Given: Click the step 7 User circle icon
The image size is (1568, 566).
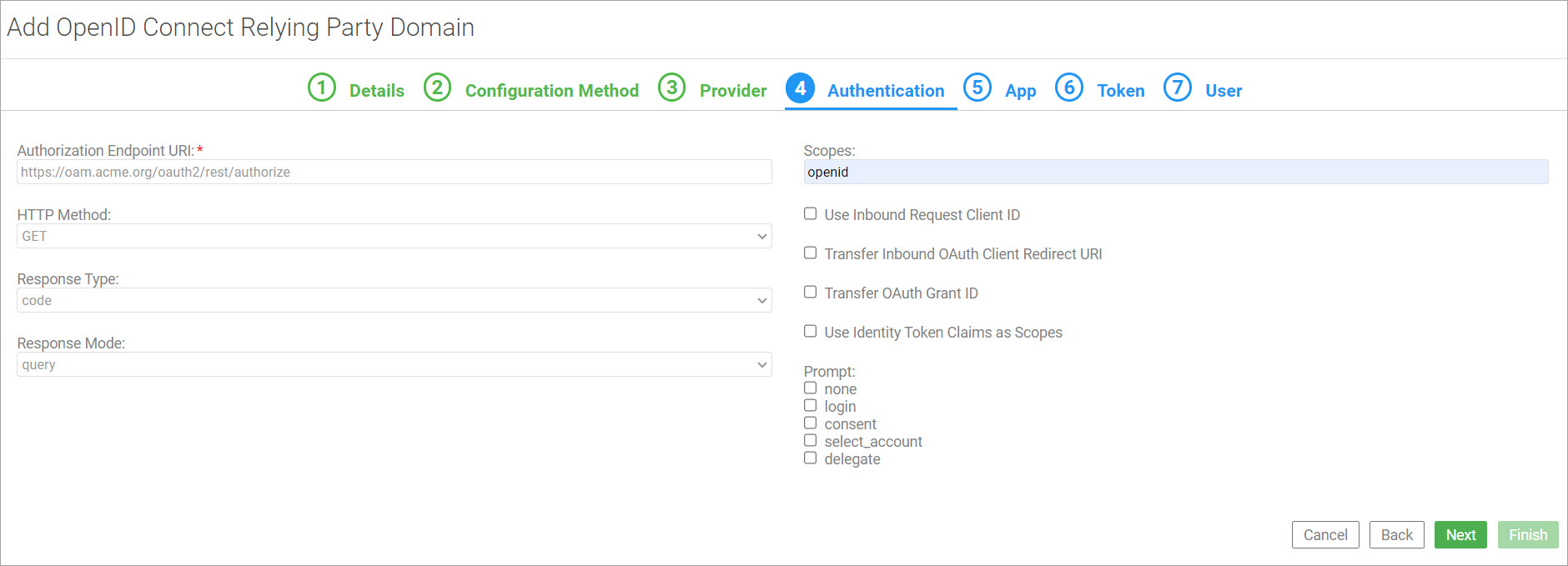Looking at the screenshot, I should point(1178,88).
